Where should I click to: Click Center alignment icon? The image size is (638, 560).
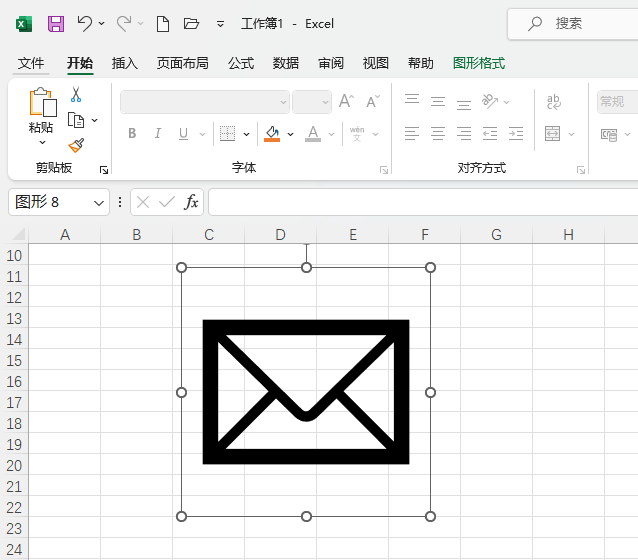(438, 133)
